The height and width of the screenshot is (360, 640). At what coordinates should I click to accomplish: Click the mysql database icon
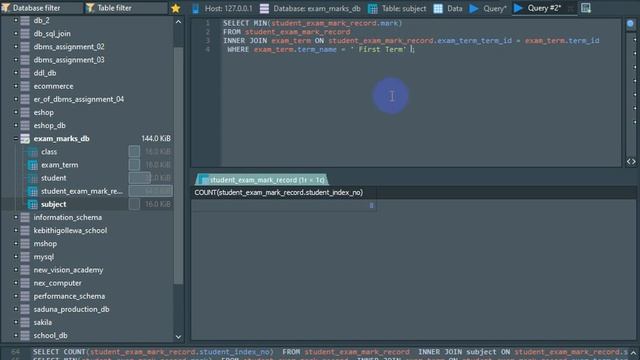click(x=25, y=257)
